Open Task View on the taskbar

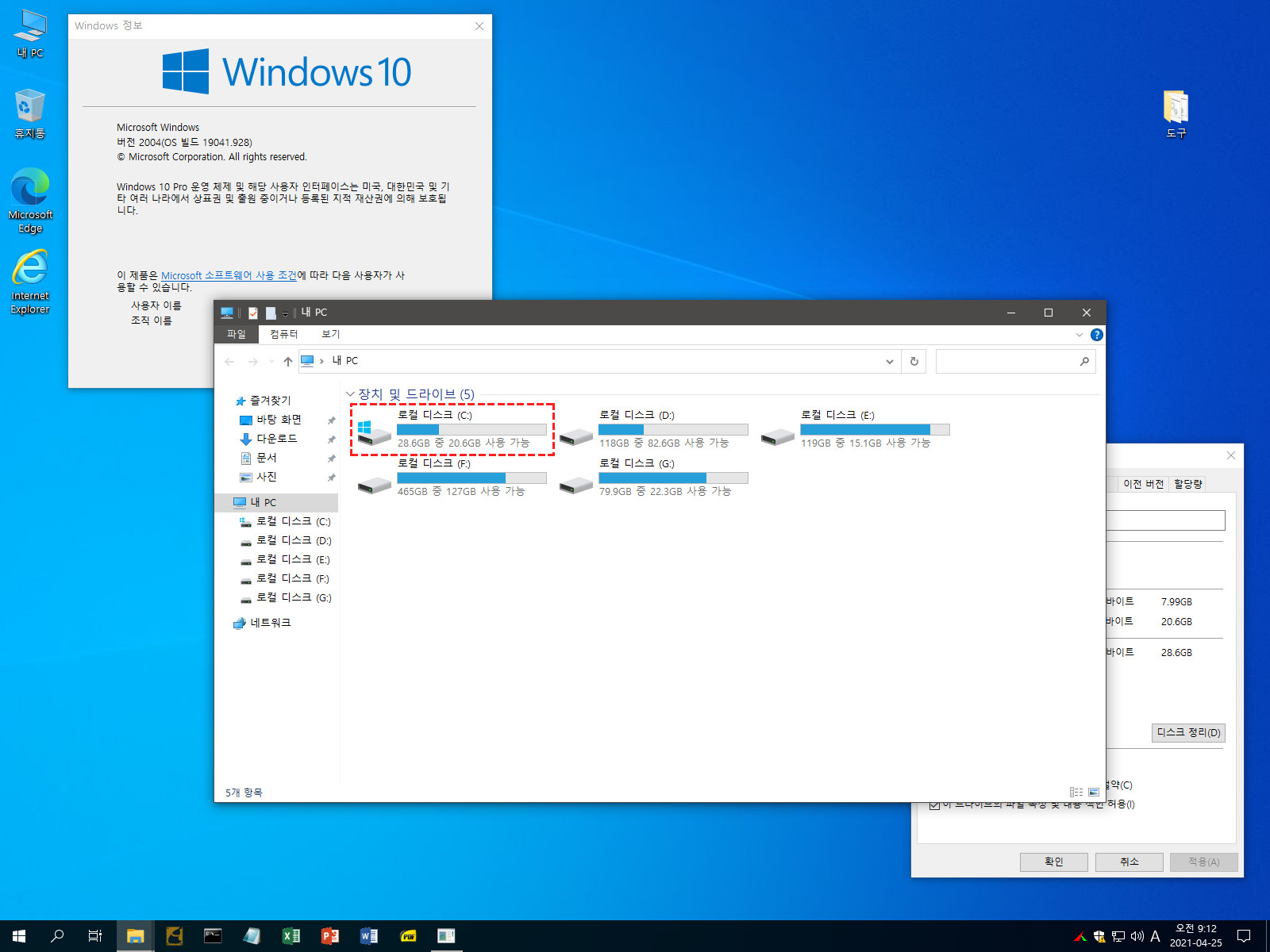click(95, 936)
